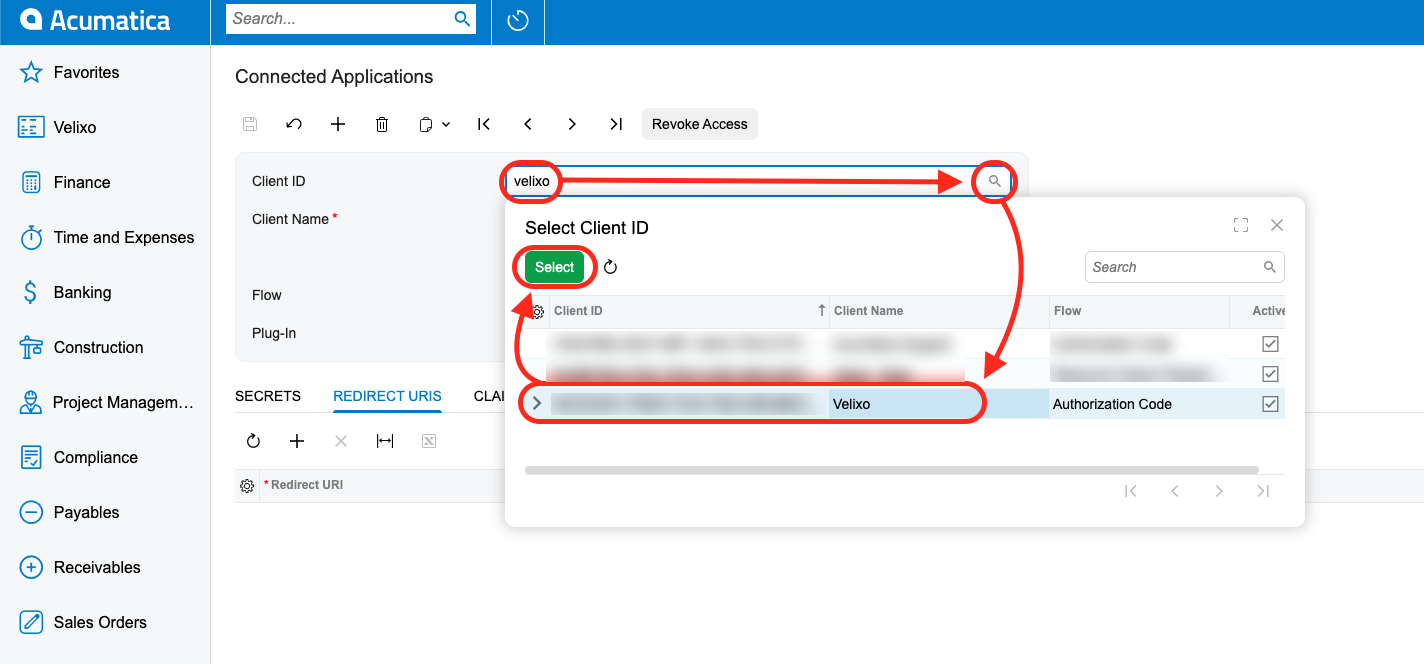1424x664 pixels.
Task: Open the Payables workspace
Action: [86, 513]
